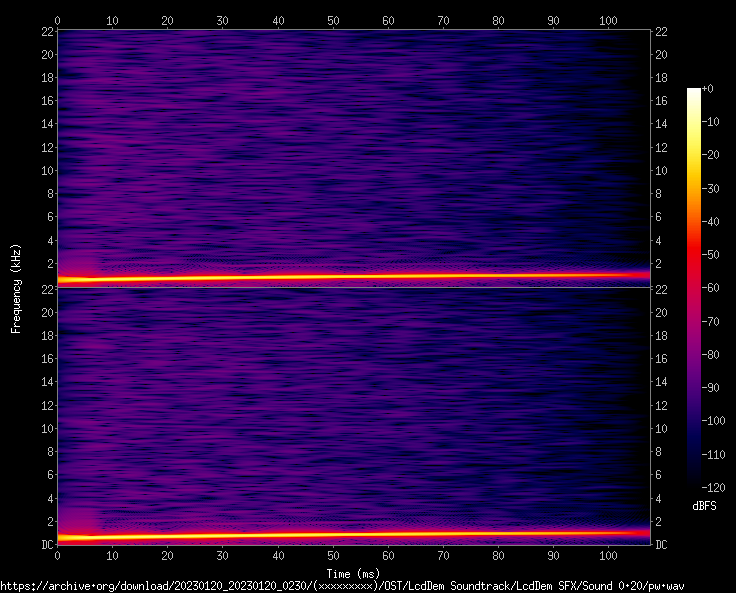Screen dimensions: 736x593
Task: Click the "DC" label on the left axis
Action: click(x=47, y=545)
